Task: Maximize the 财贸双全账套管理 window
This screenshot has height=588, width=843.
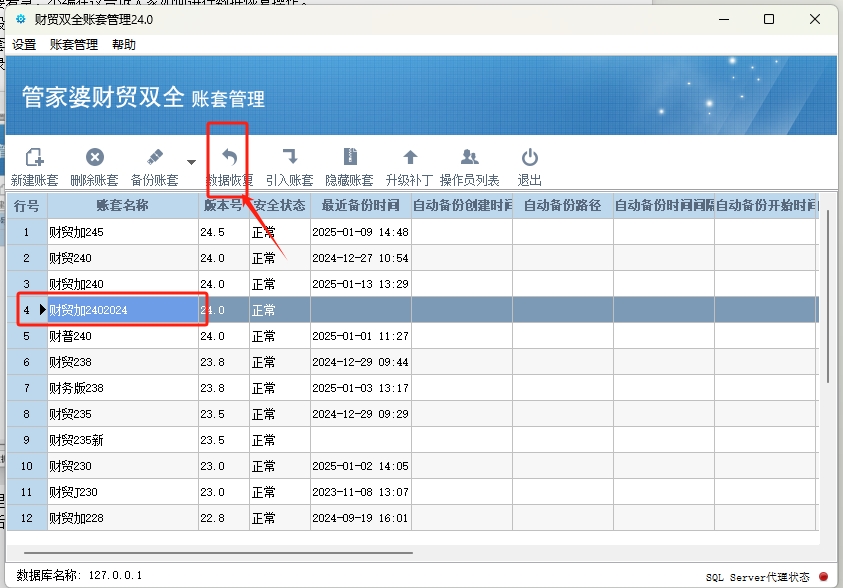Action: click(x=769, y=19)
